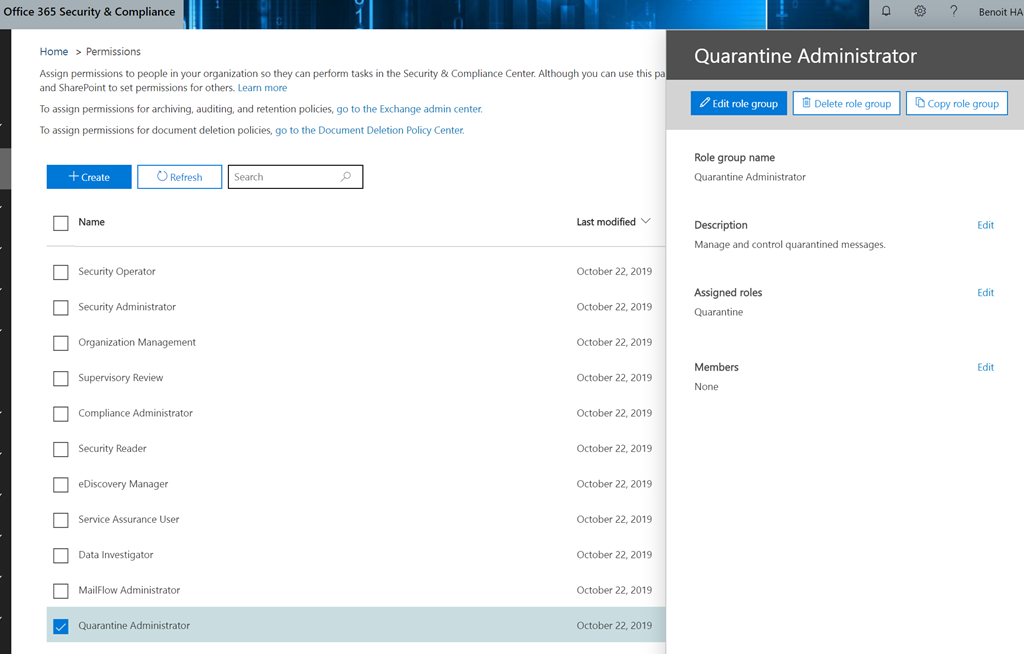Navigate to Home in breadcrumb

coord(54,52)
